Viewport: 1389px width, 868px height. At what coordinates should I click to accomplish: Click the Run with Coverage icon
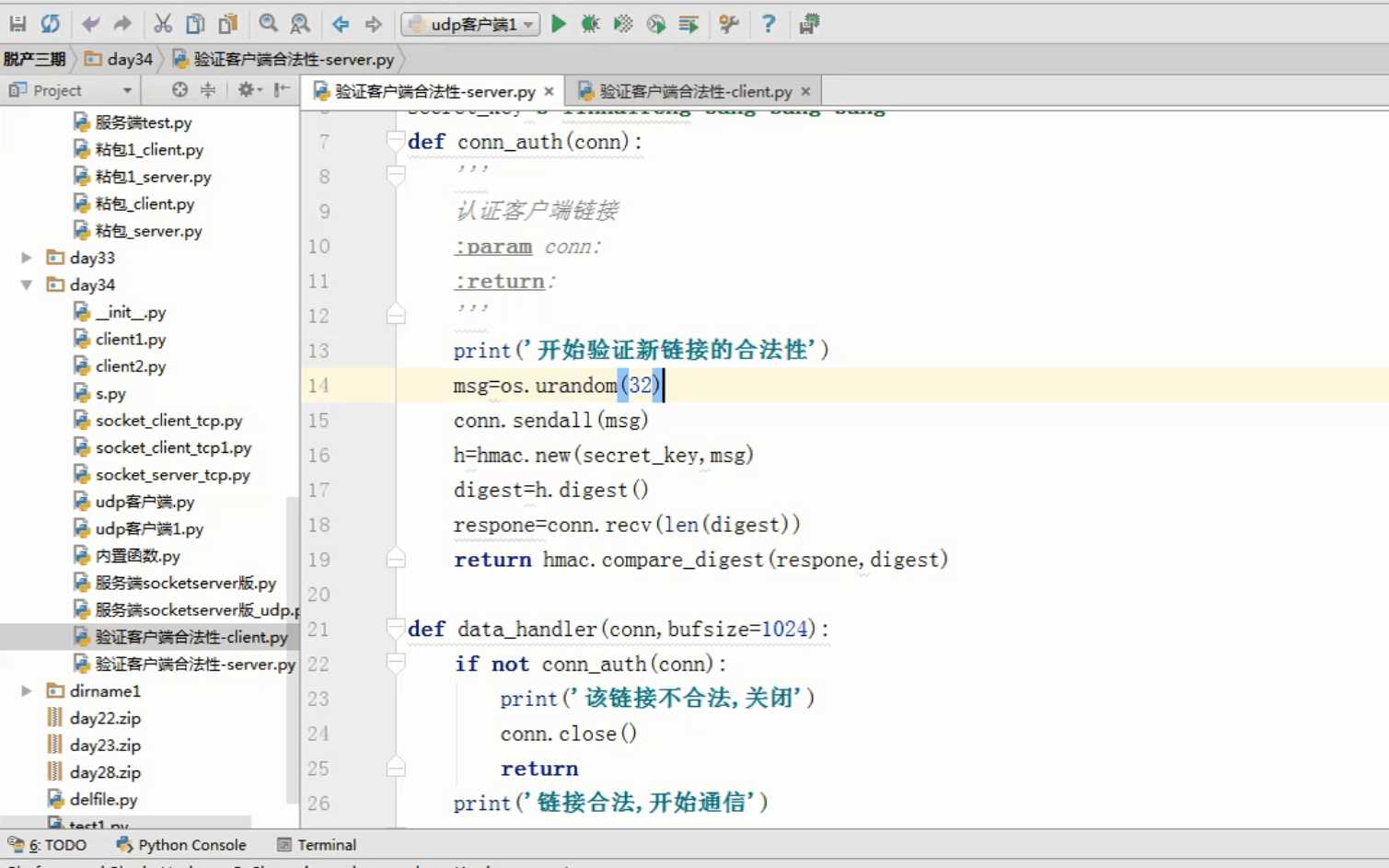(623, 24)
